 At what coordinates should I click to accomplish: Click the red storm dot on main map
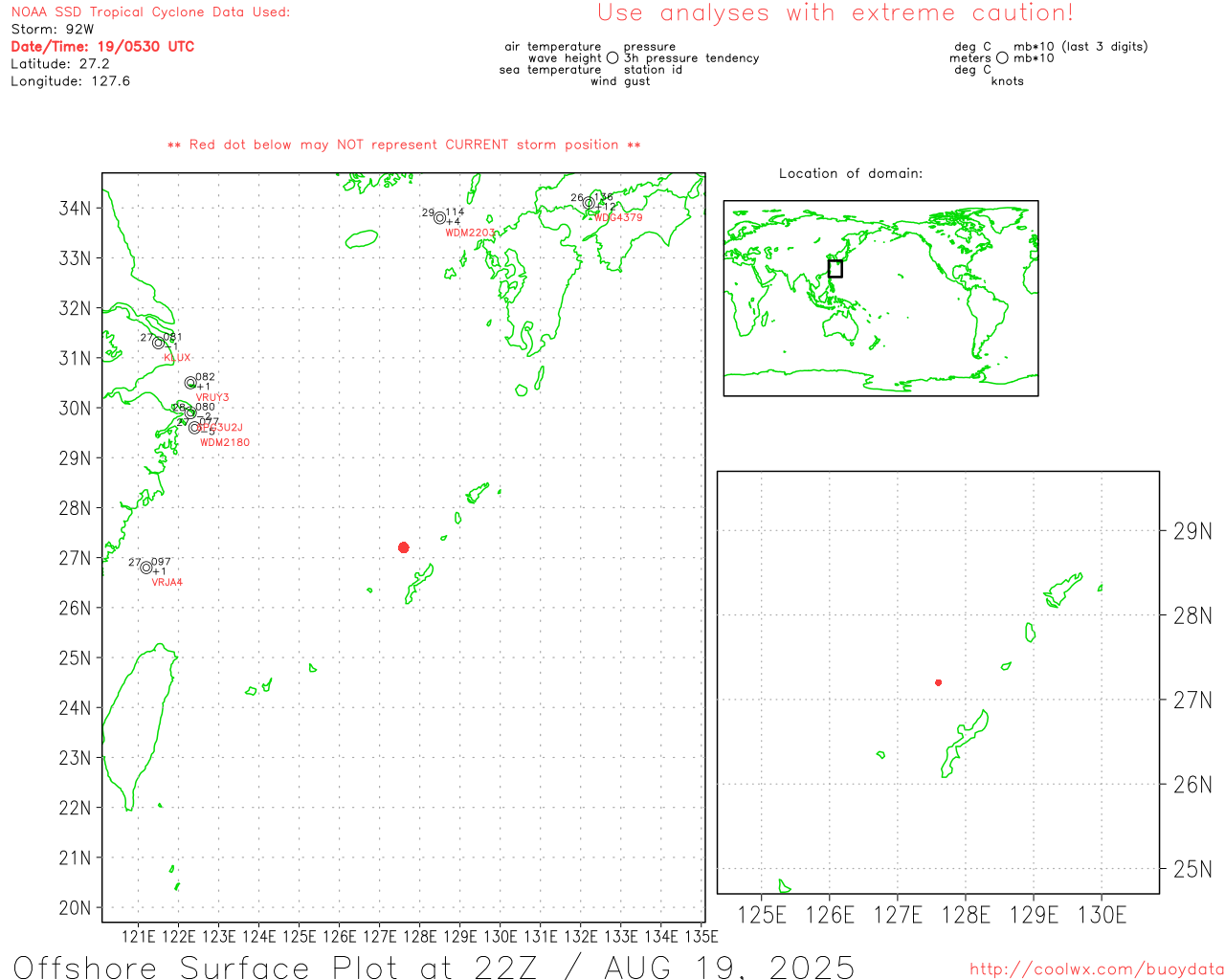(403, 547)
